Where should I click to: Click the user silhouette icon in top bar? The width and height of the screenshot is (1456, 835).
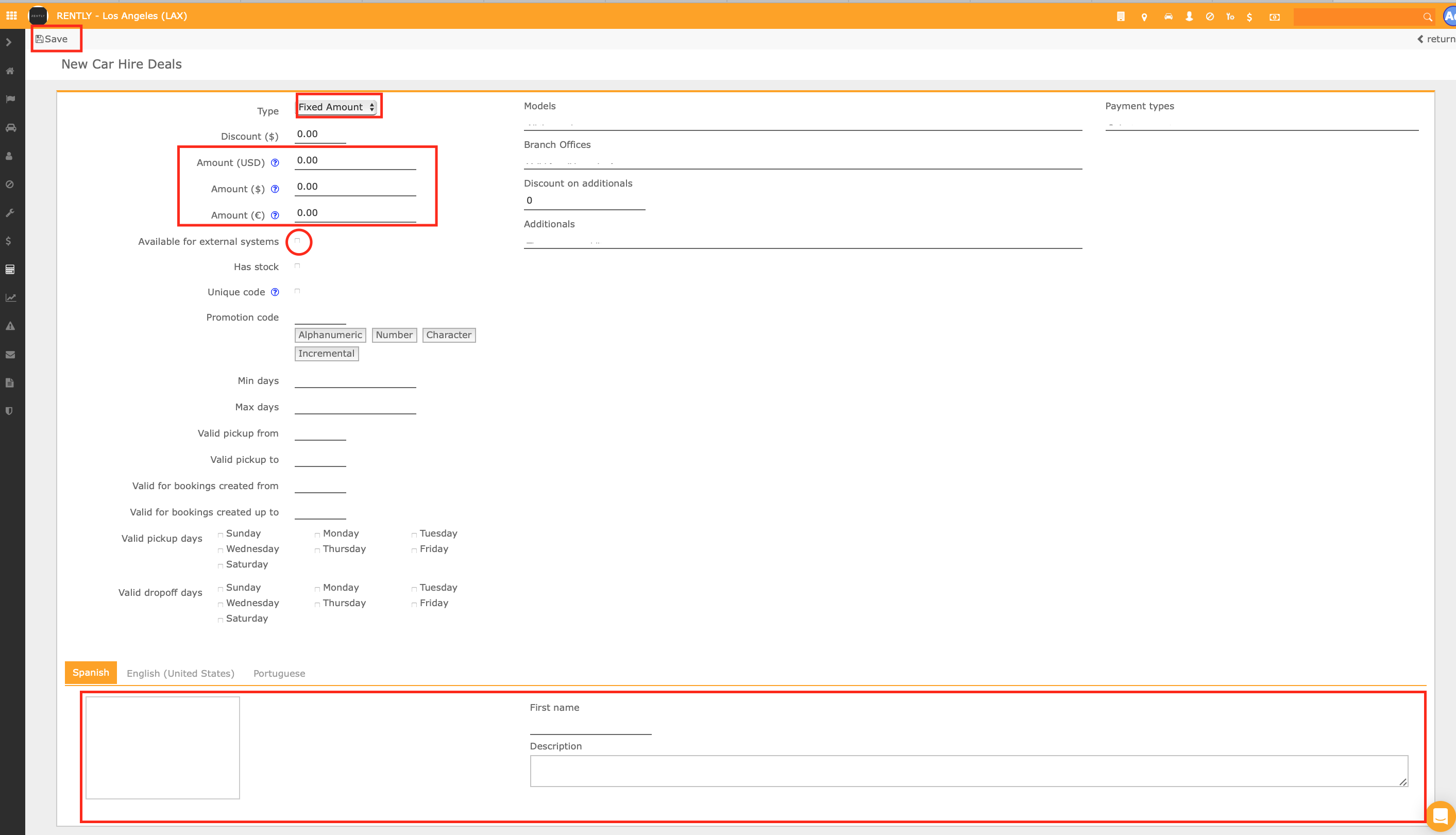point(1190,16)
